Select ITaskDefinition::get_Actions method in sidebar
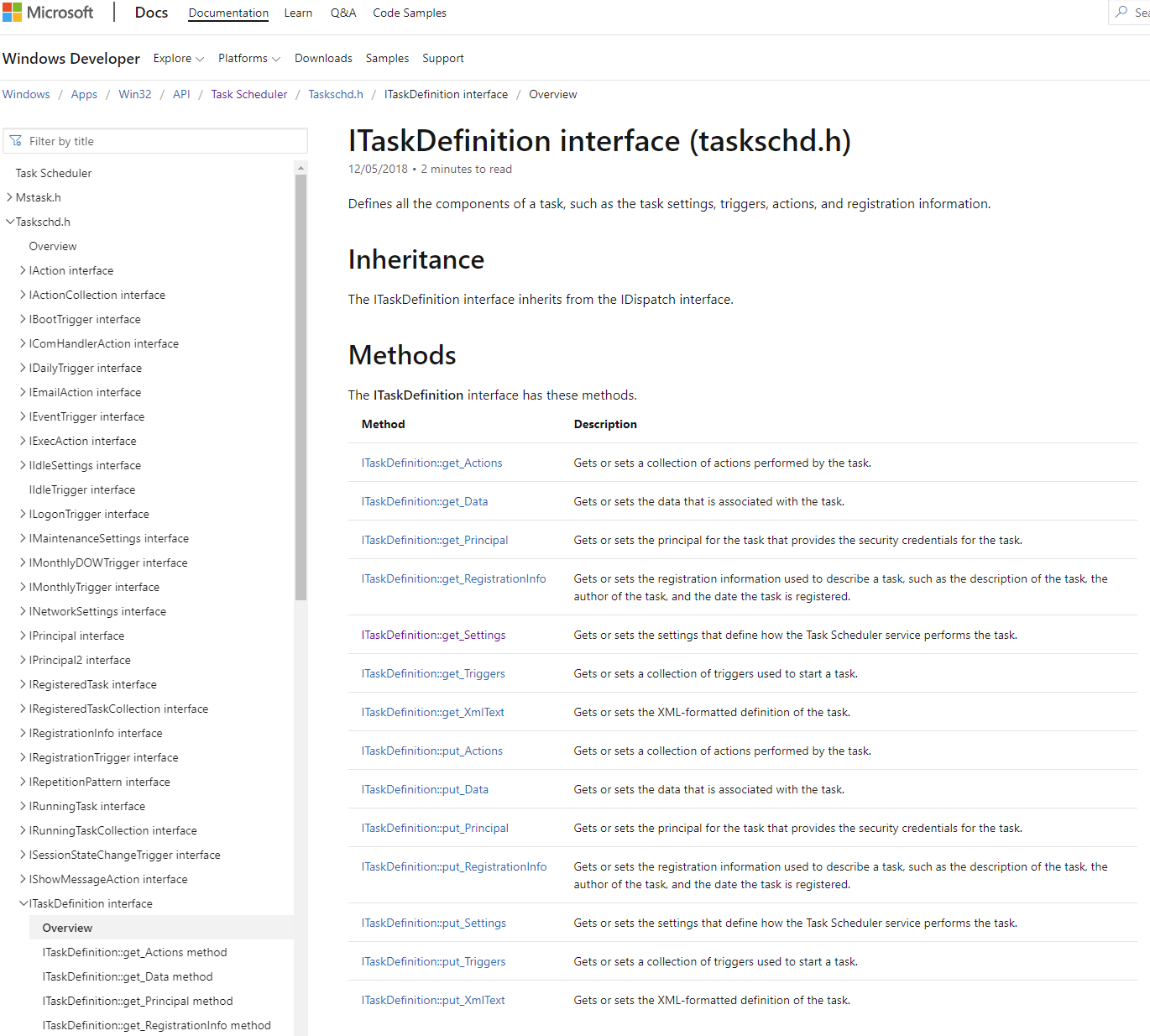1150x1036 pixels. [134, 952]
